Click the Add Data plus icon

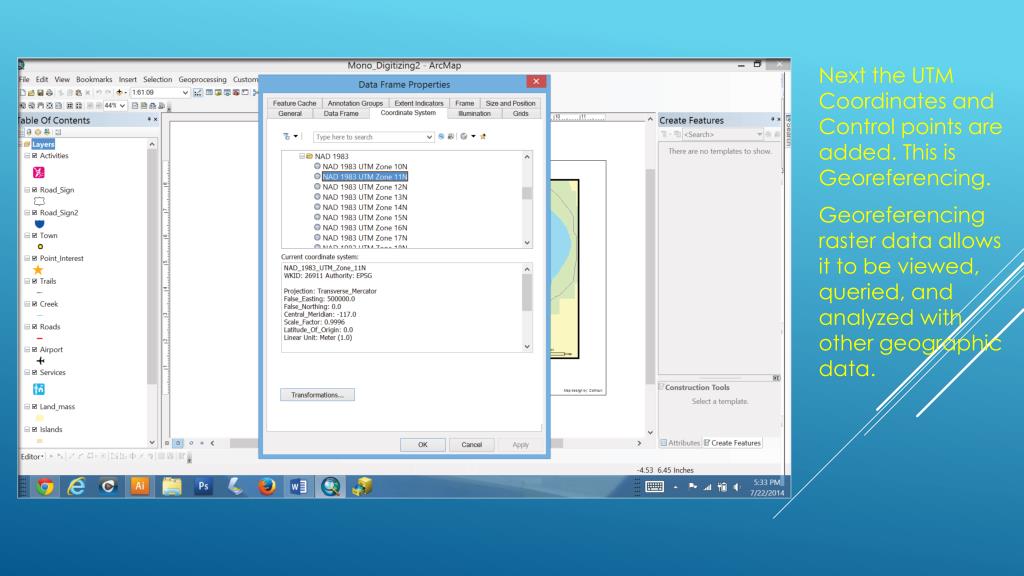point(120,93)
